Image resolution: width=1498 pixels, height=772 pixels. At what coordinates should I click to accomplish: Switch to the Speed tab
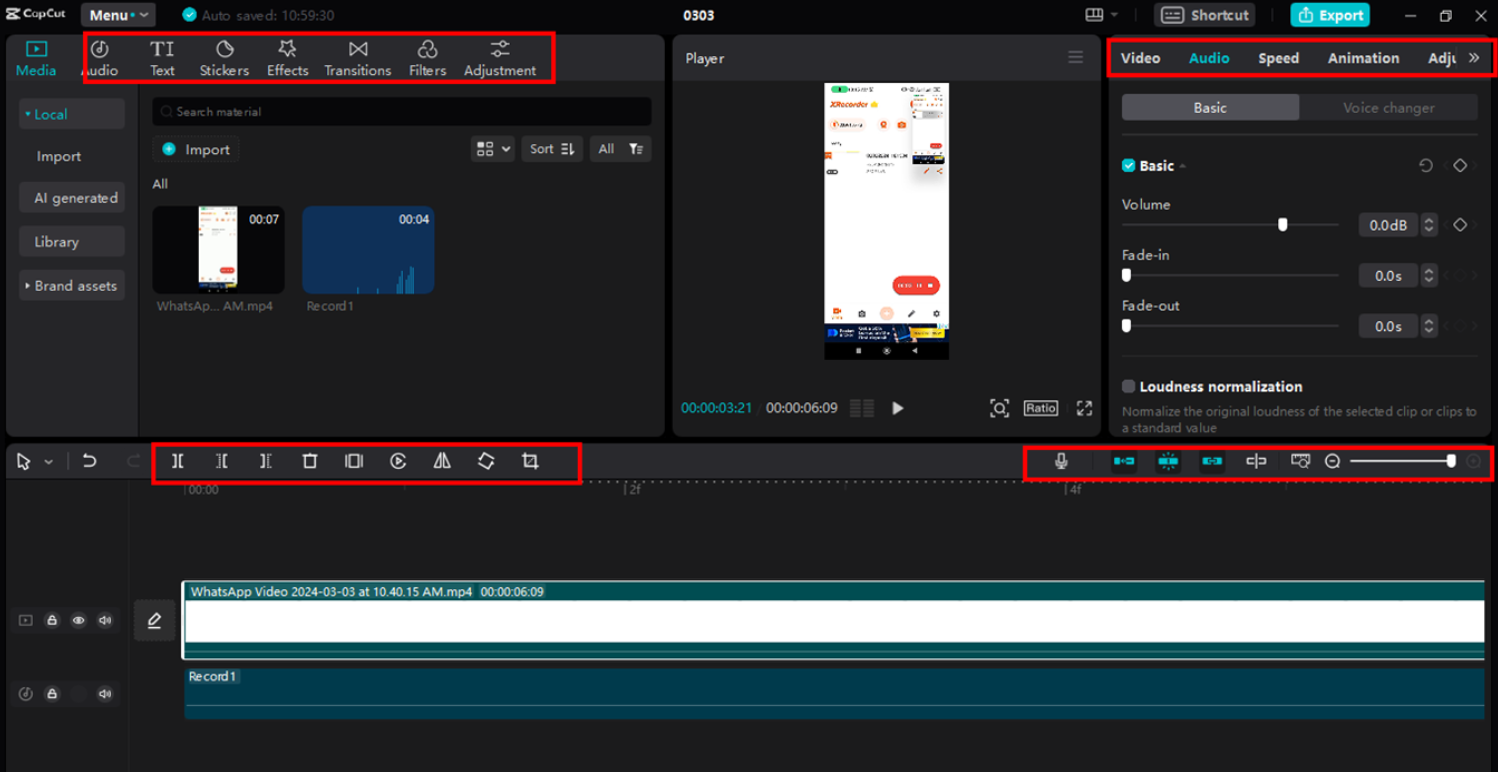point(1278,58)
